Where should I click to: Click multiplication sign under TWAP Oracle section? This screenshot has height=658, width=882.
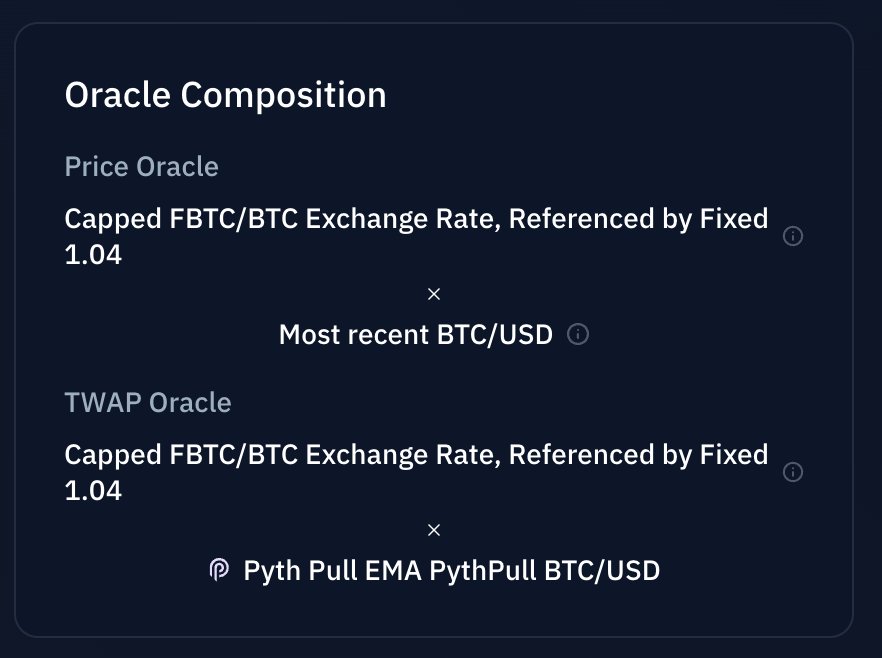tap(434, 530)
